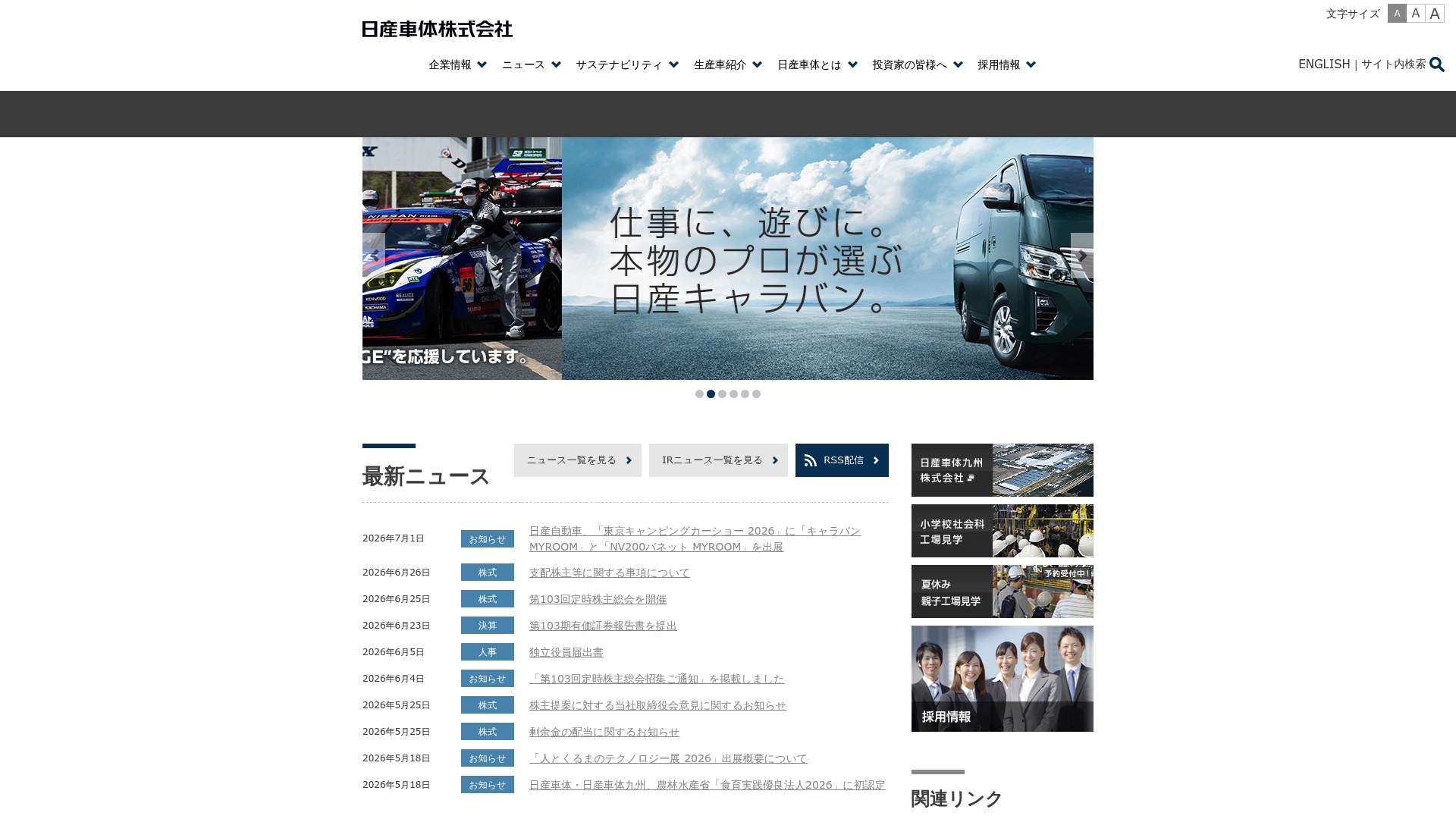The height and width of the screenshot is (819, 1456).
Task: Expand the サステナビリティ menu
Action: (627, 64)
